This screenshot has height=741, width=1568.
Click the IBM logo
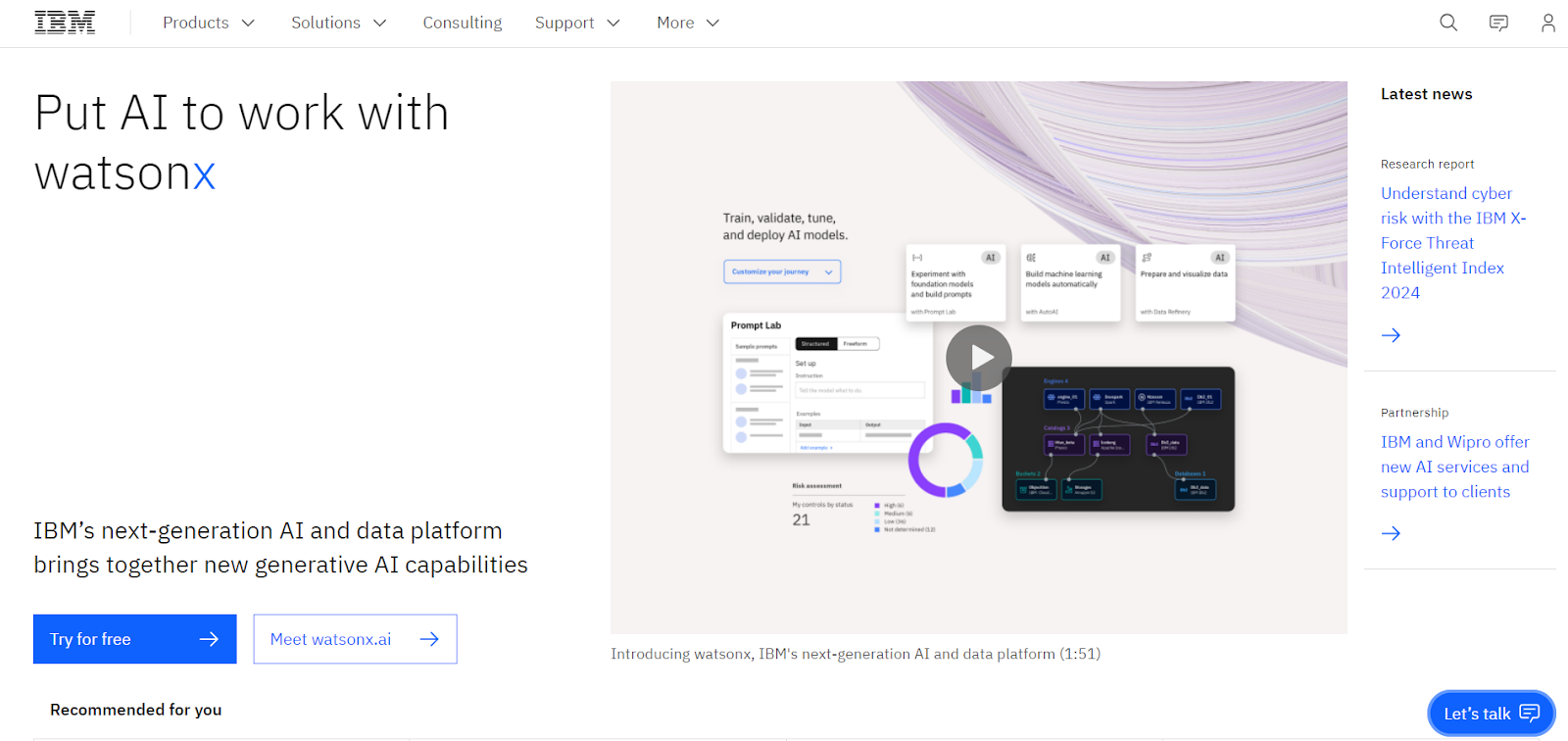tap(65, 23)
